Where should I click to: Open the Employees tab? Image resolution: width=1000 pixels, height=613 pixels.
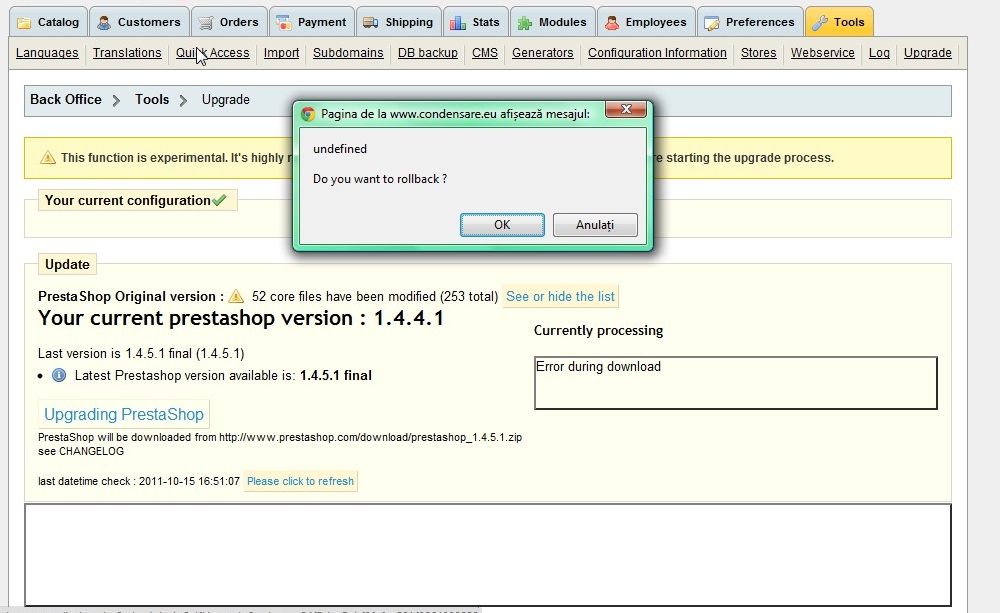click(x=647, y=21)
